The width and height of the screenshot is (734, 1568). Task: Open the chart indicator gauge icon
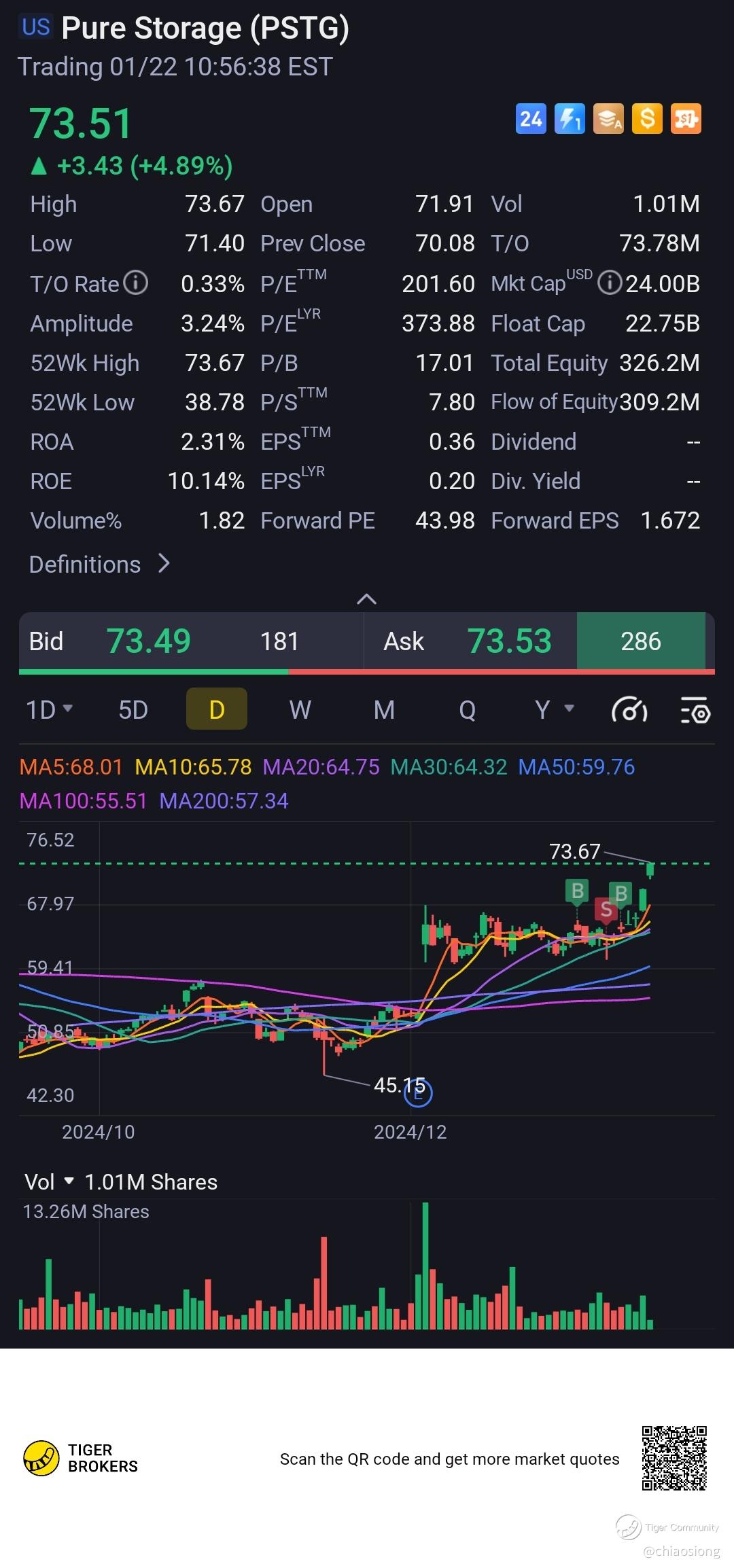pos(629,711)
